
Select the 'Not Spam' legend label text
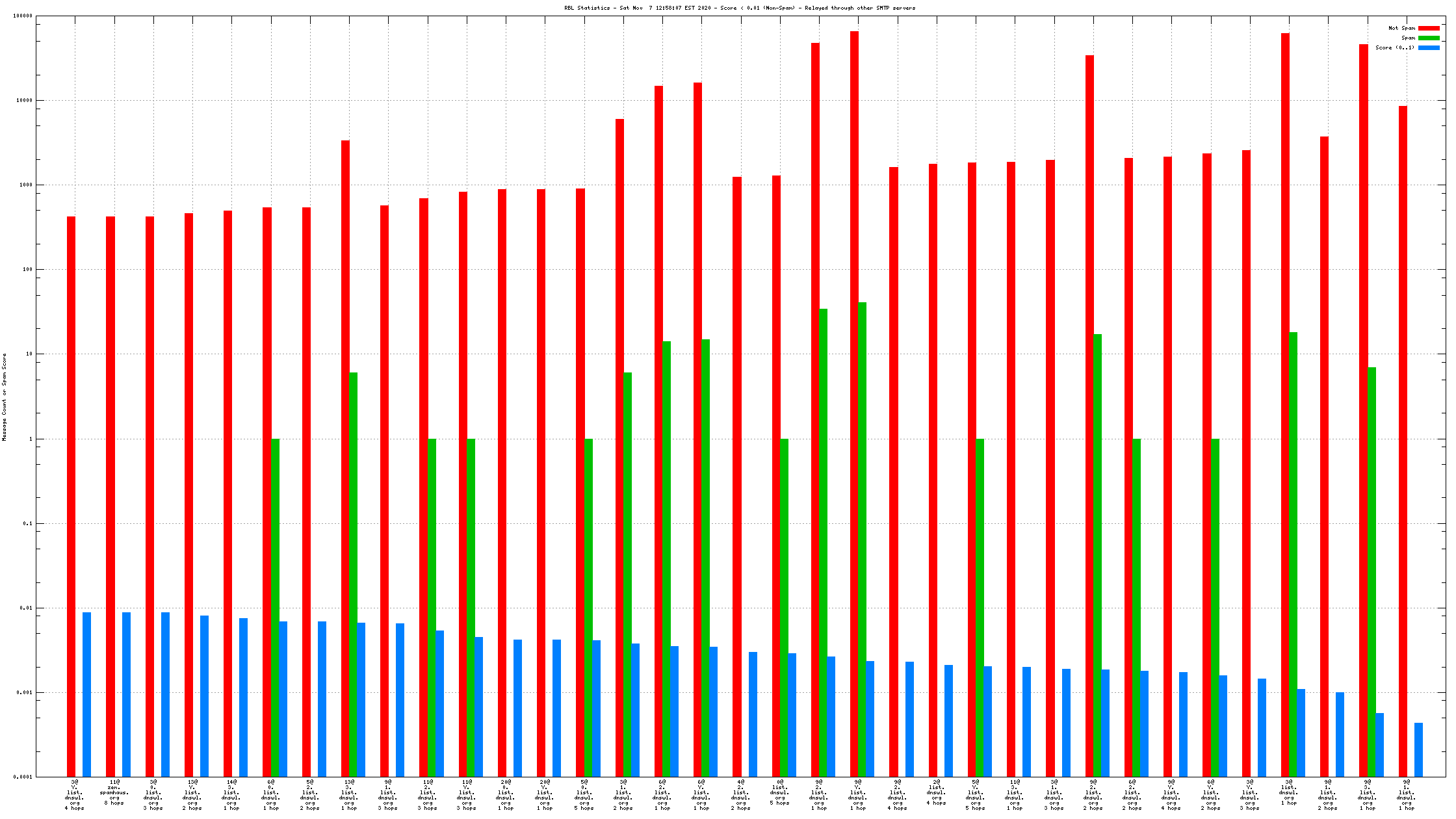[x=1401, y=28]
